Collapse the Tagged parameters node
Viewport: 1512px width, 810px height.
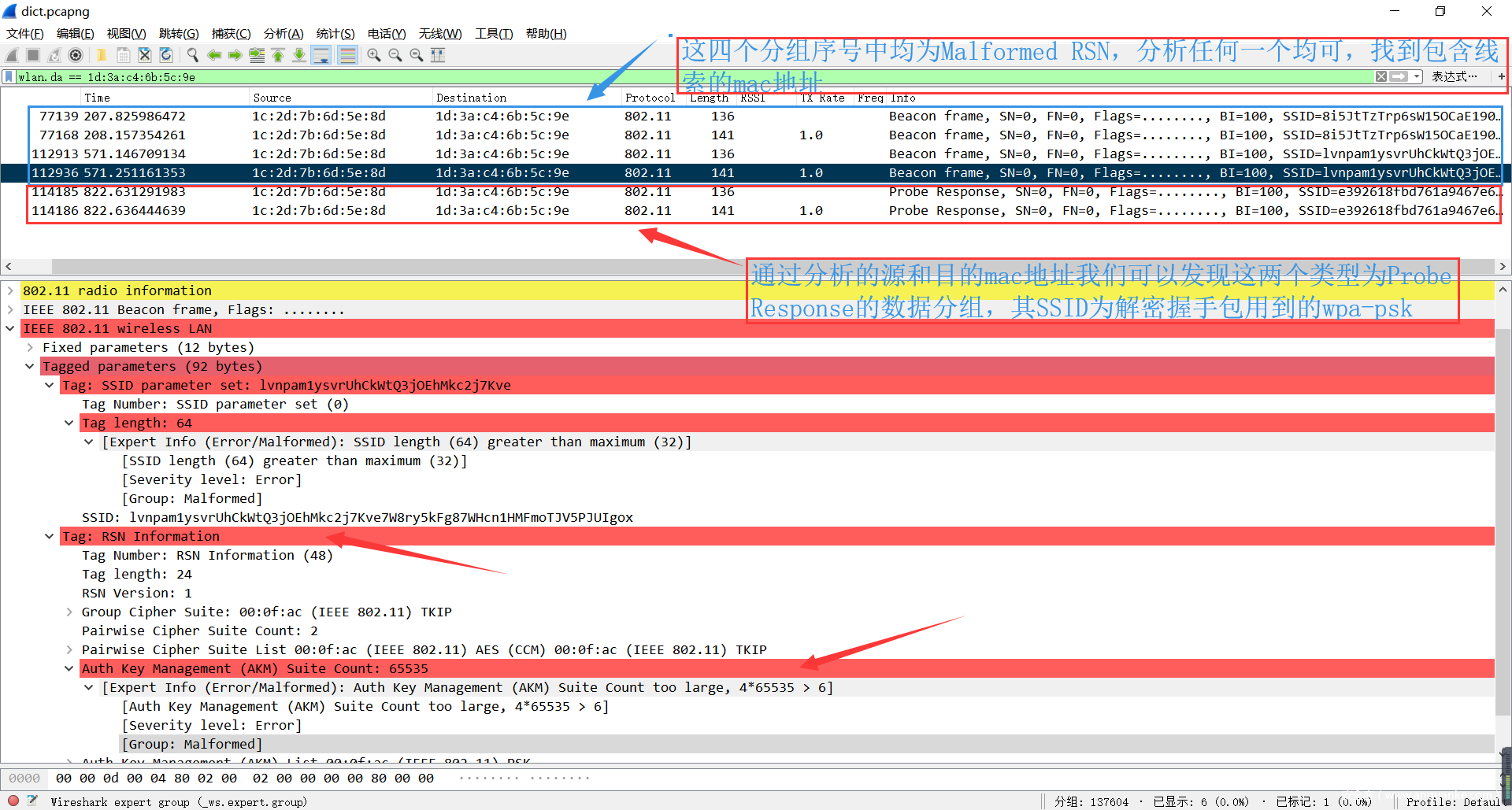coord(30,366)
